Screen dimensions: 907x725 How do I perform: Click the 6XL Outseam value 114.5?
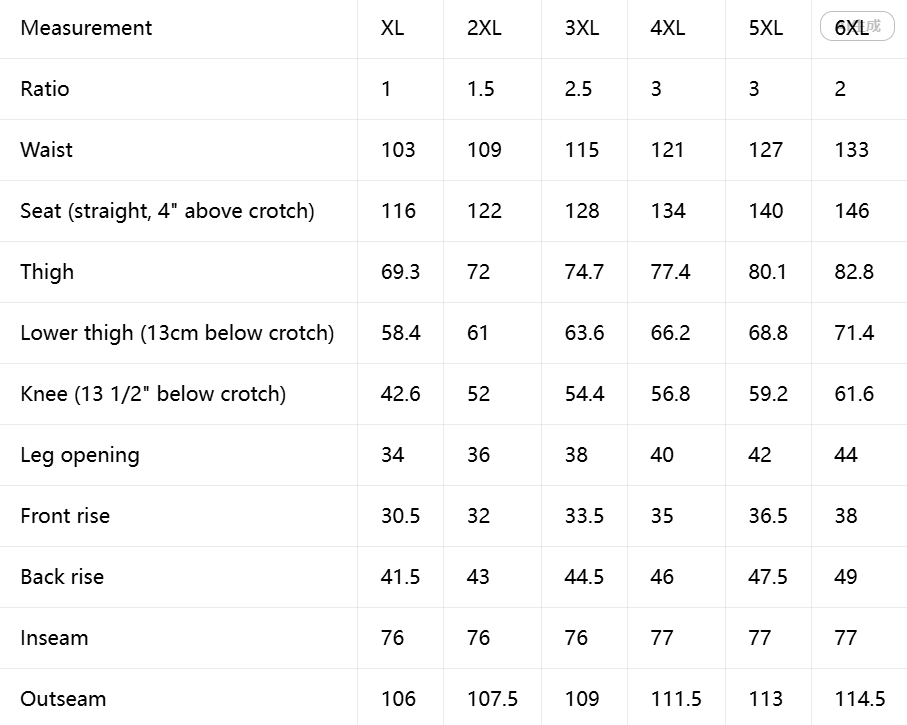[x=860, y=699]
